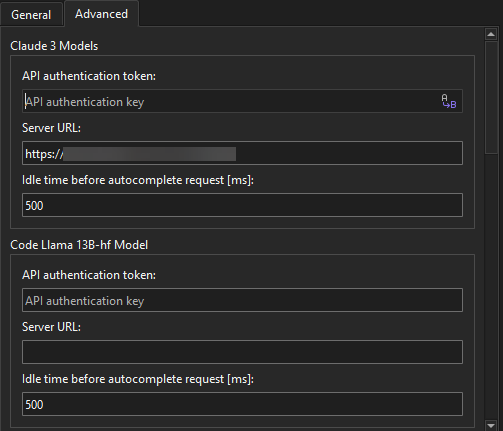The image size is (503, 431).
Task: Click the scrollbar down arrow
Action: (491, 425)
